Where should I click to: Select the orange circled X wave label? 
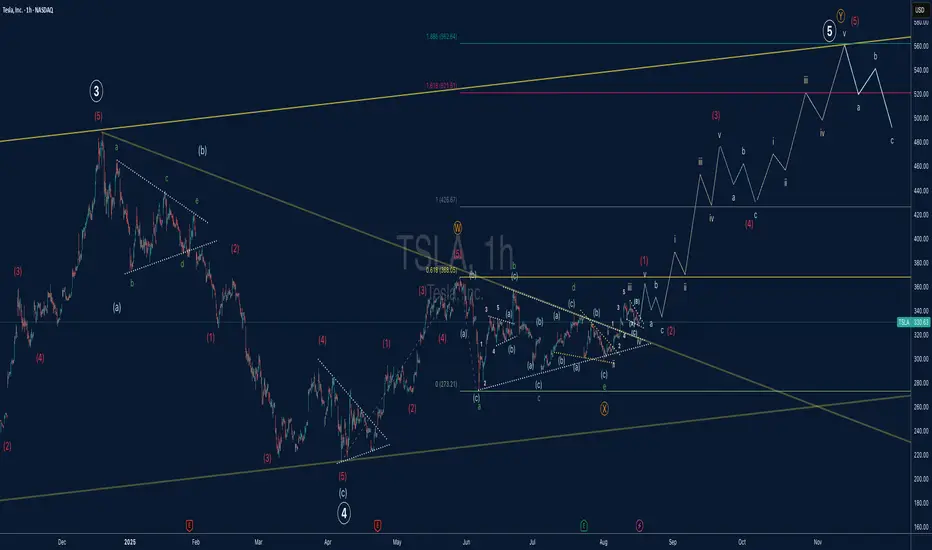click(x=604, y=408)
